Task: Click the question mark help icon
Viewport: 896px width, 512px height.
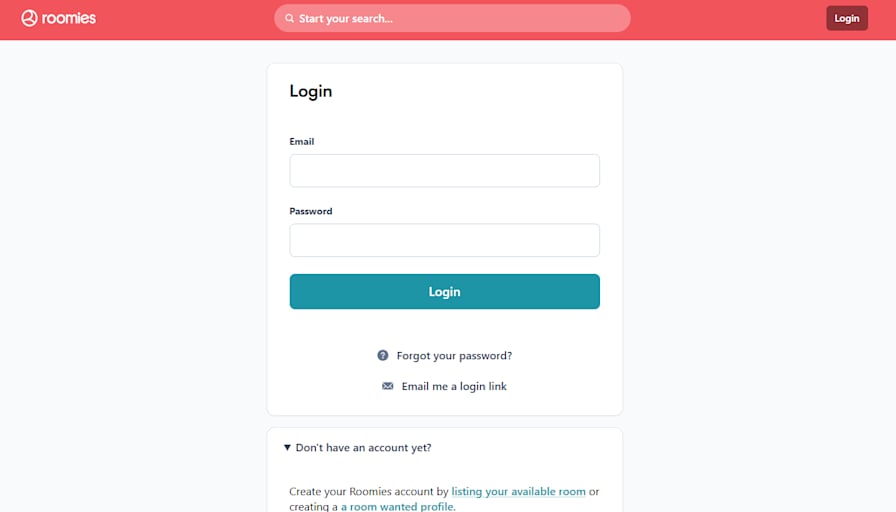Action: pos(383,355)
